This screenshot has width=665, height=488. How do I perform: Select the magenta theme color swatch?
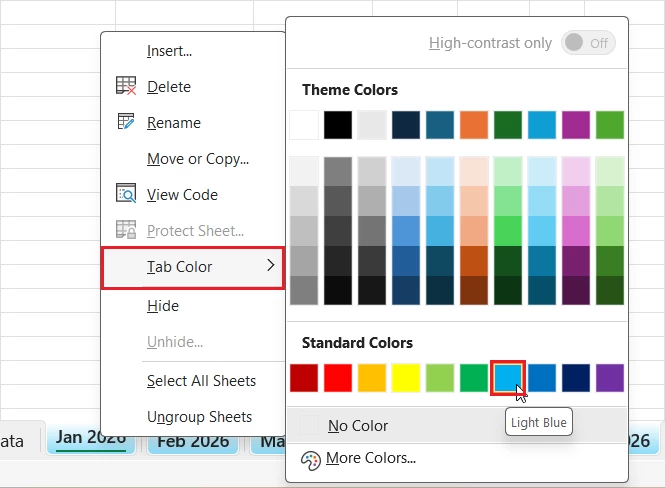click(x=576, y=125)
